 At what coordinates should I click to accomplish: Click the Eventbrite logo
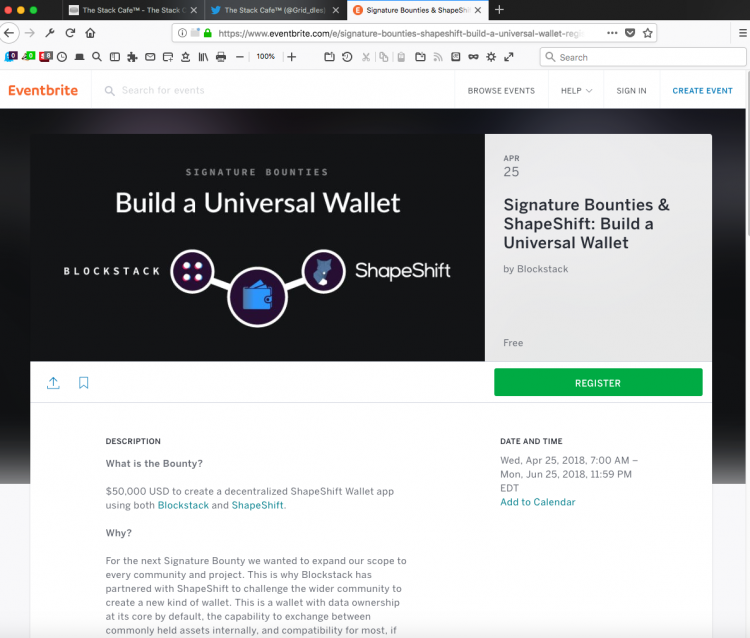coord(43,90)
